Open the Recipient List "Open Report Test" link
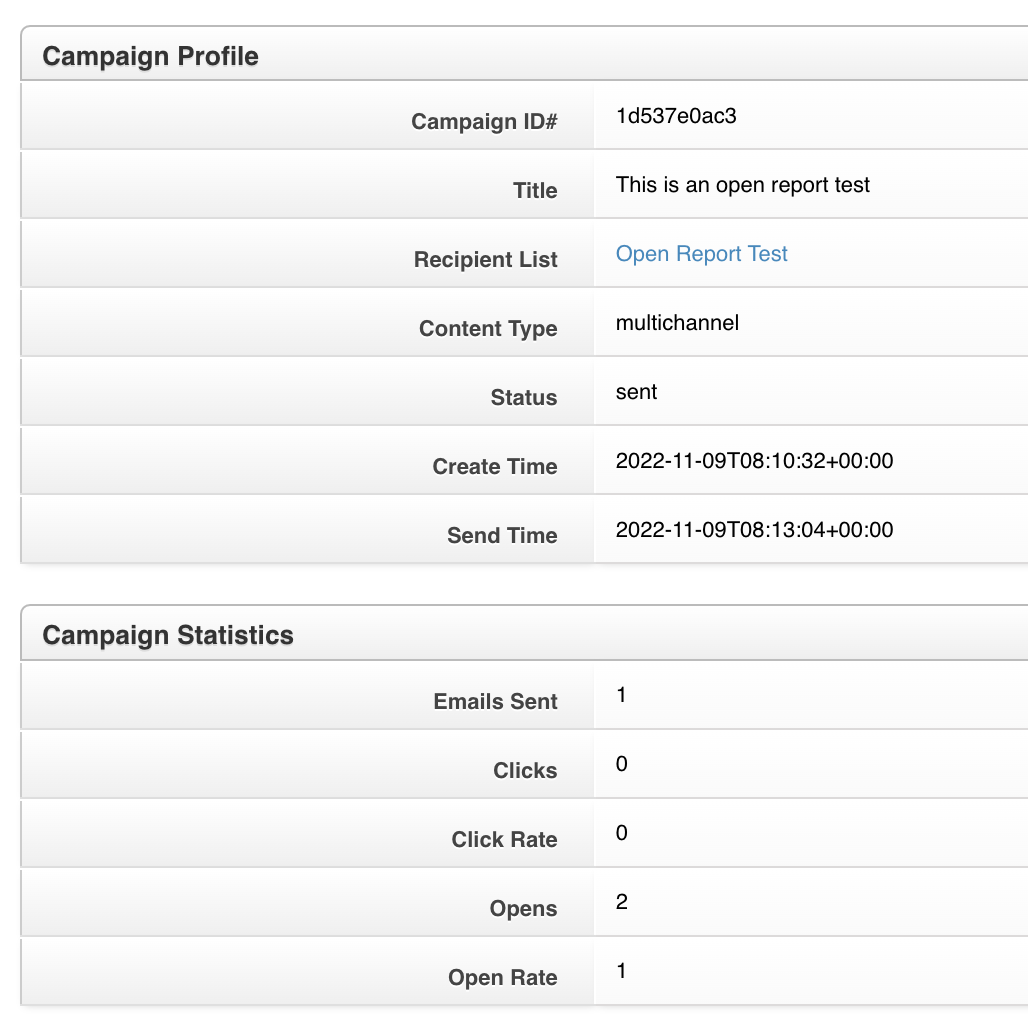The width and height of the screenshot is (1028, 1032). point(701,254)
